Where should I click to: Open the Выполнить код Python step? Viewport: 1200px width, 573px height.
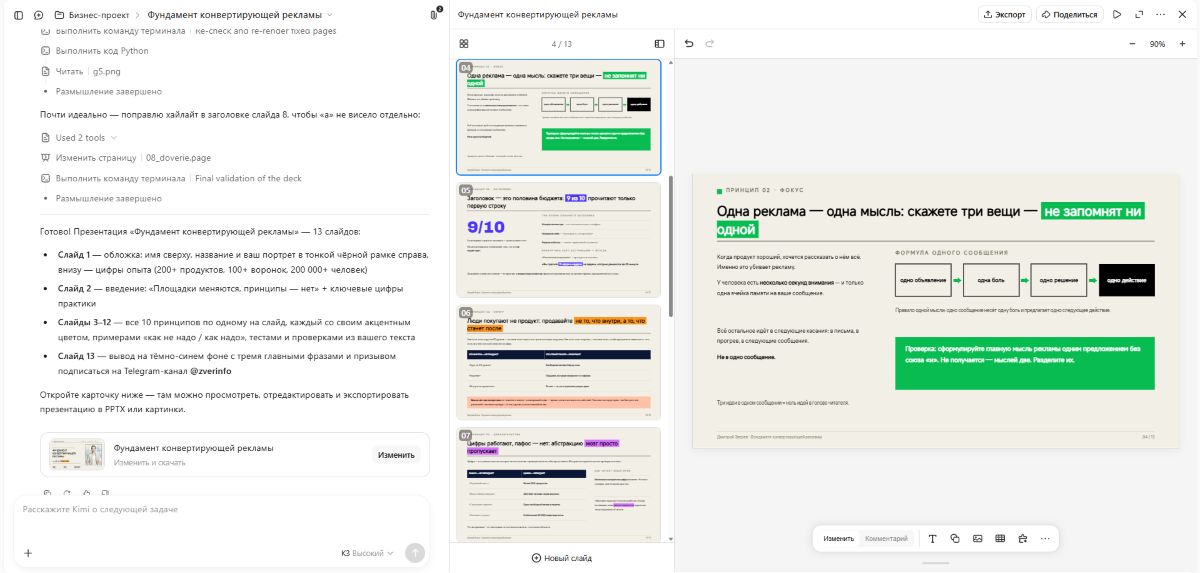point(95,51)
